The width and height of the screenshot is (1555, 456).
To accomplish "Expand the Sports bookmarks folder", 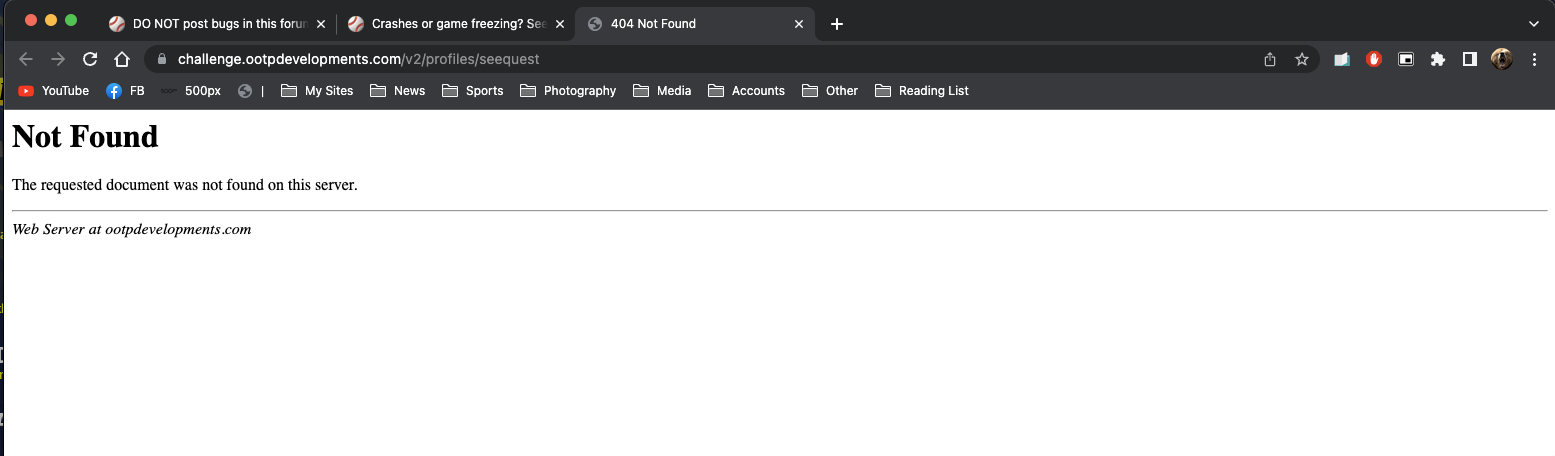I will click(x=472, y=91).
